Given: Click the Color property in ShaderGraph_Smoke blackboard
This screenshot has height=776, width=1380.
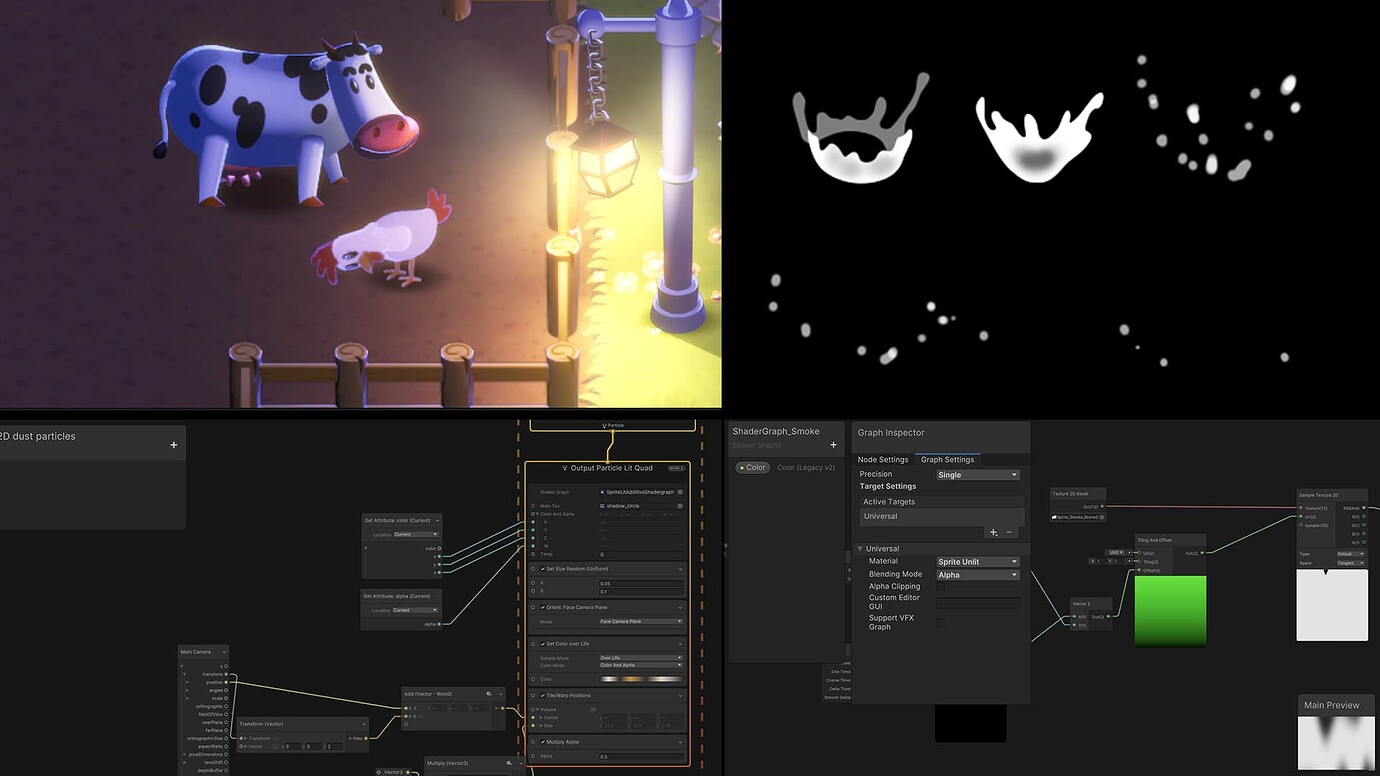Looking at the screenshot, I should tap(752, 467).
